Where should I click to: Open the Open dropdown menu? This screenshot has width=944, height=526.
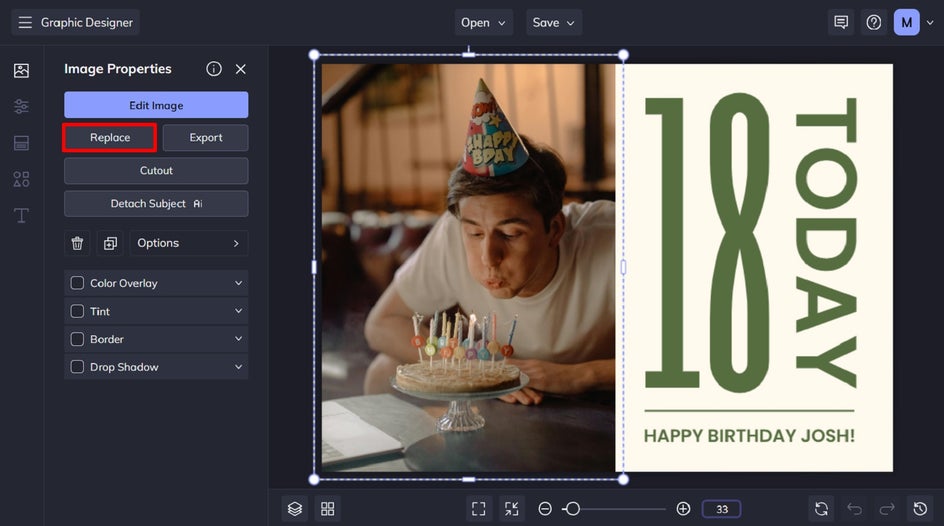click(x=484, y=22)
